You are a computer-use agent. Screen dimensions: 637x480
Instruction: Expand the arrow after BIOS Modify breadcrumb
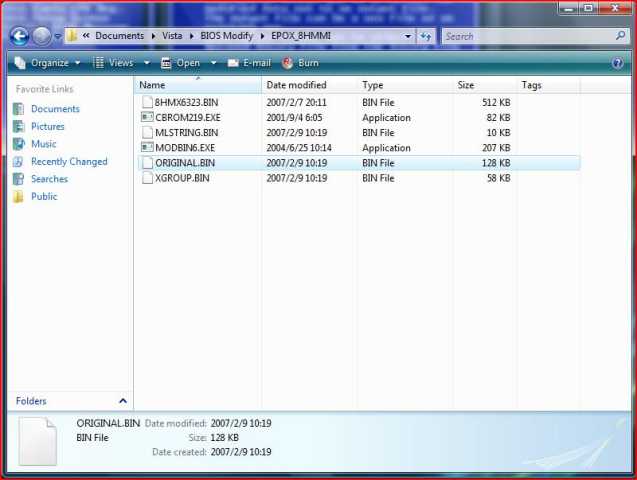[262, 36]
